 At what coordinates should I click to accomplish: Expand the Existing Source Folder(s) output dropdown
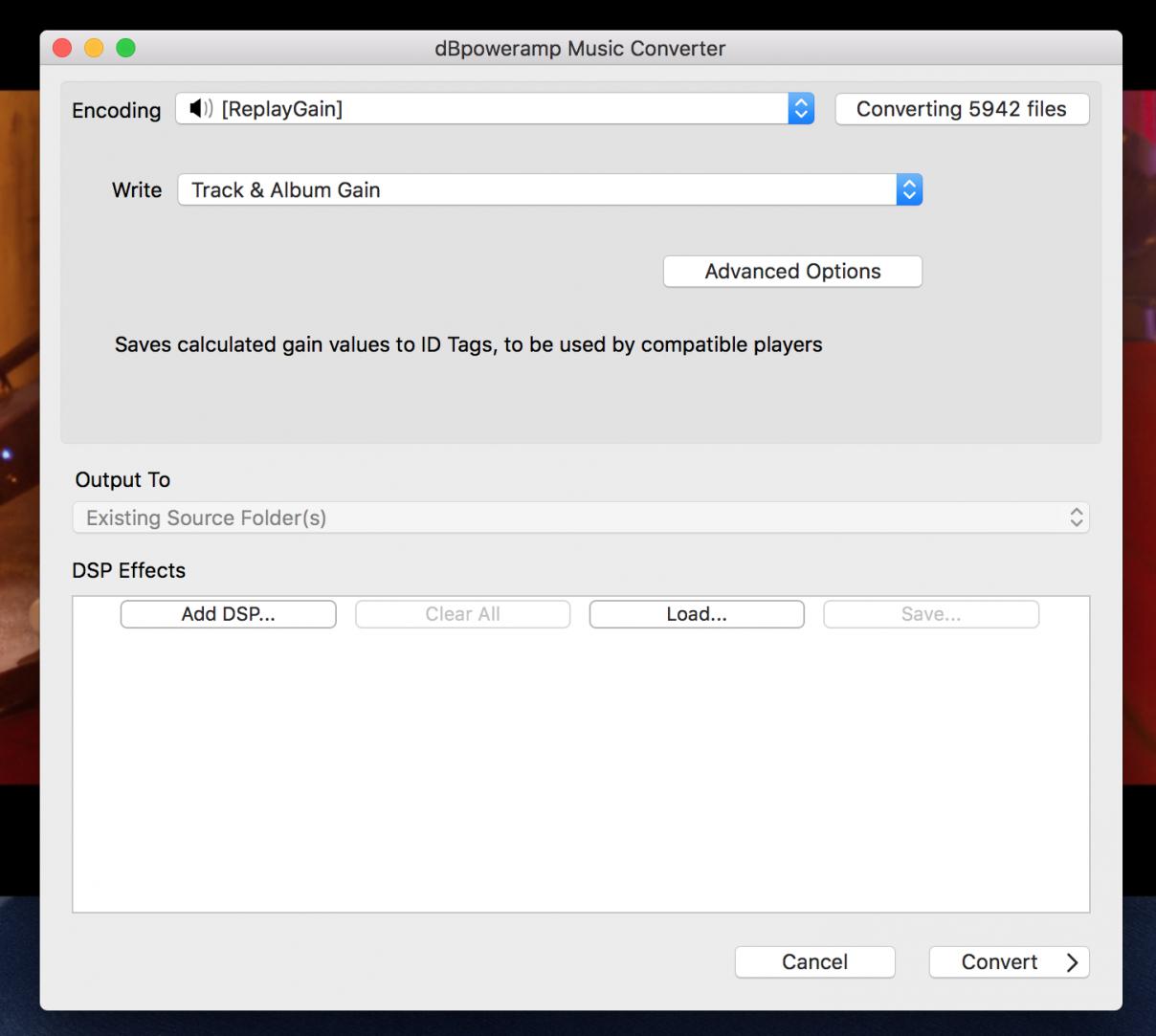pyautogui.click(x=574, y=518)
